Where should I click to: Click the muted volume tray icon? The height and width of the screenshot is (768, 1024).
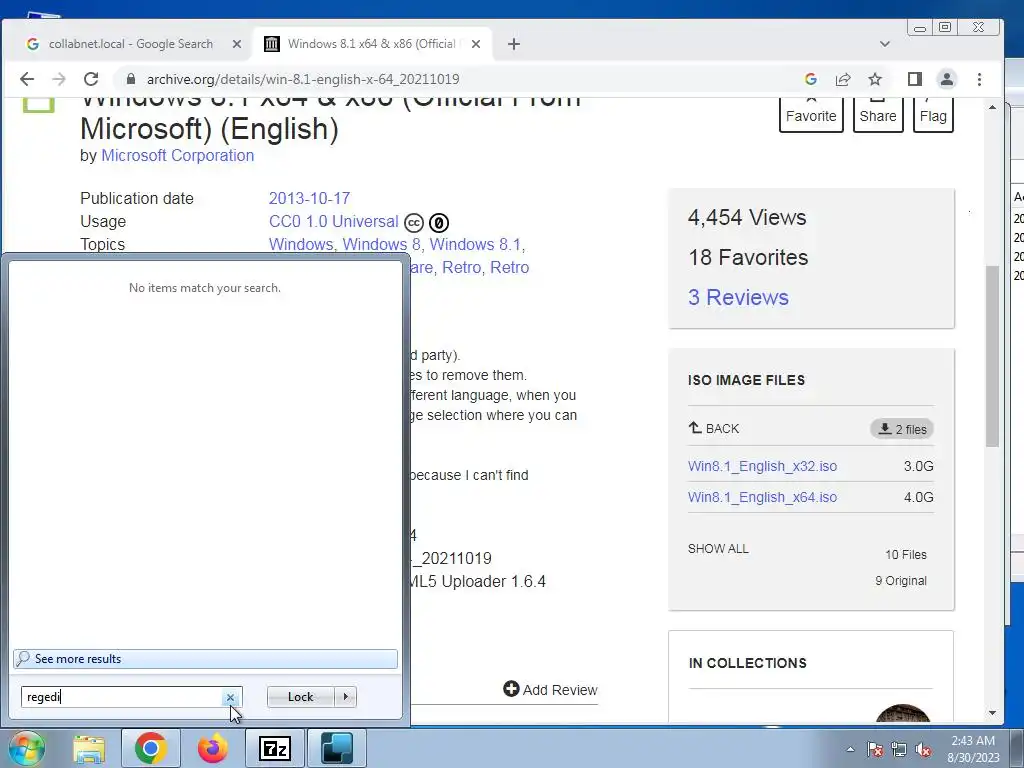[x=923, y=750]
